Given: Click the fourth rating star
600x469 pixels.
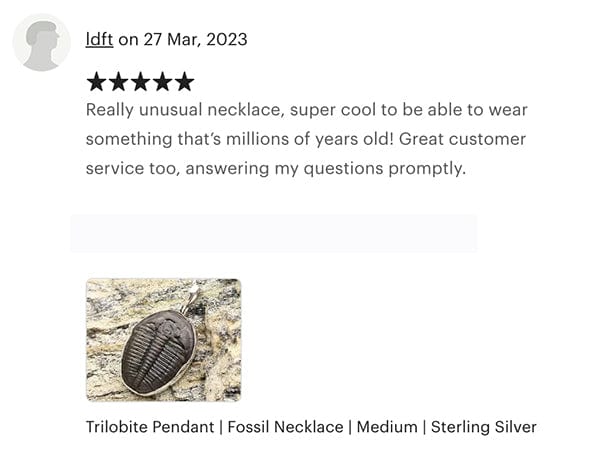Looking at the screenshot, I should [x=162, y=82].
